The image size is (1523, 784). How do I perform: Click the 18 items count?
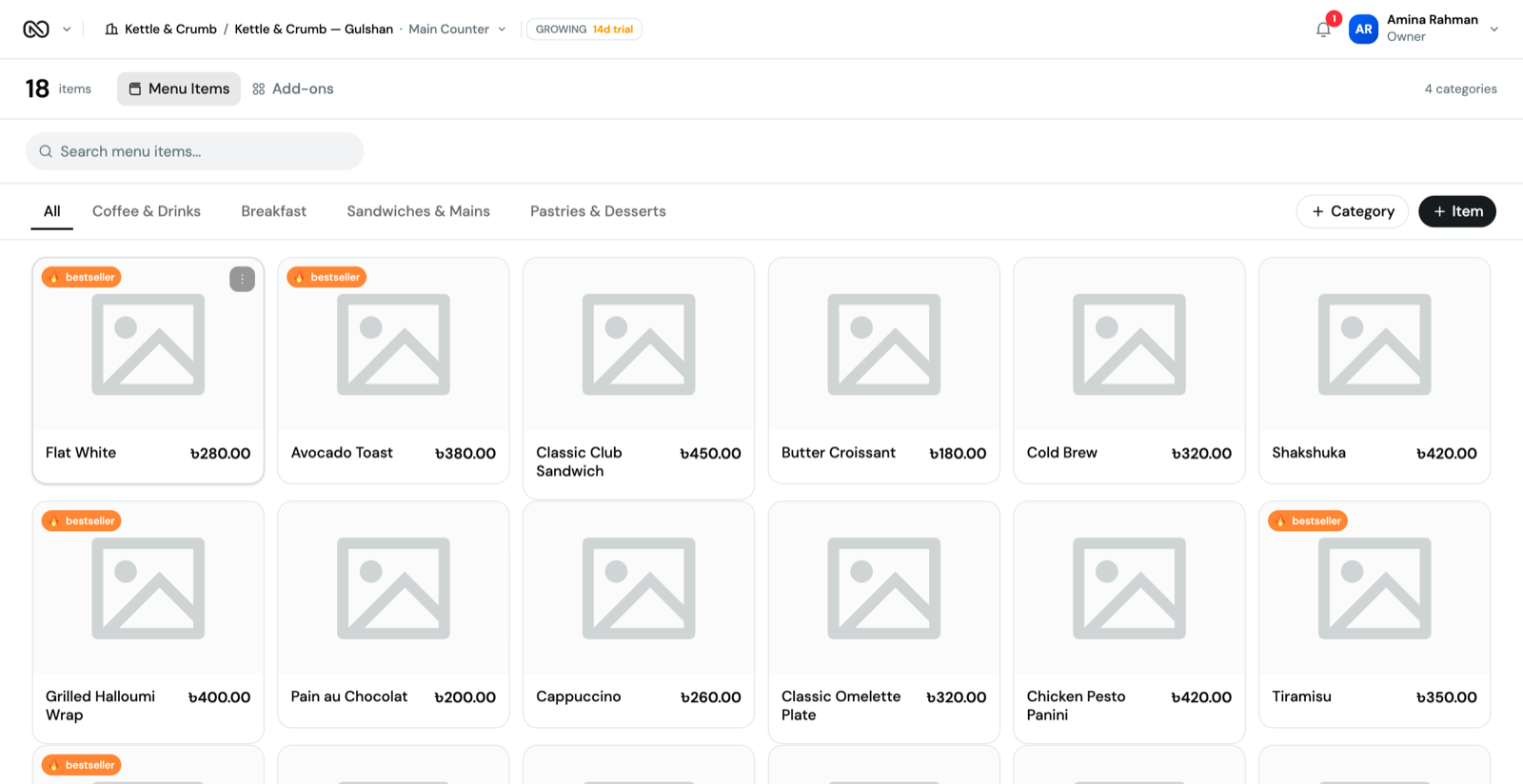click(x=58, y=88)
